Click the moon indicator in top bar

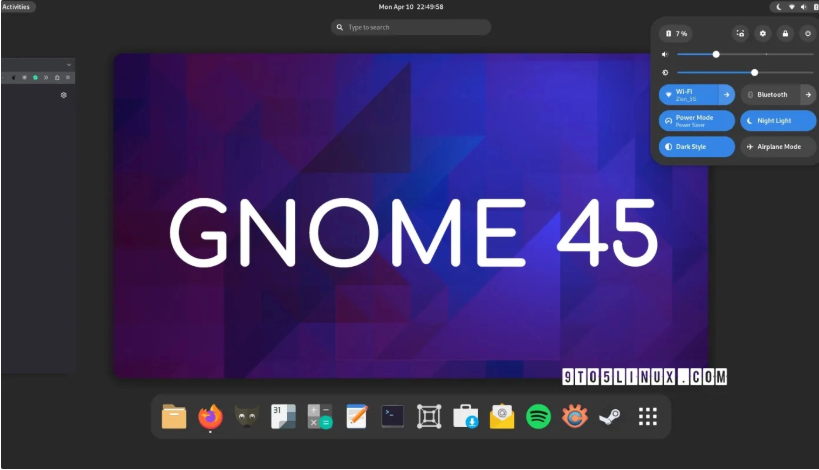coord(779,7)
